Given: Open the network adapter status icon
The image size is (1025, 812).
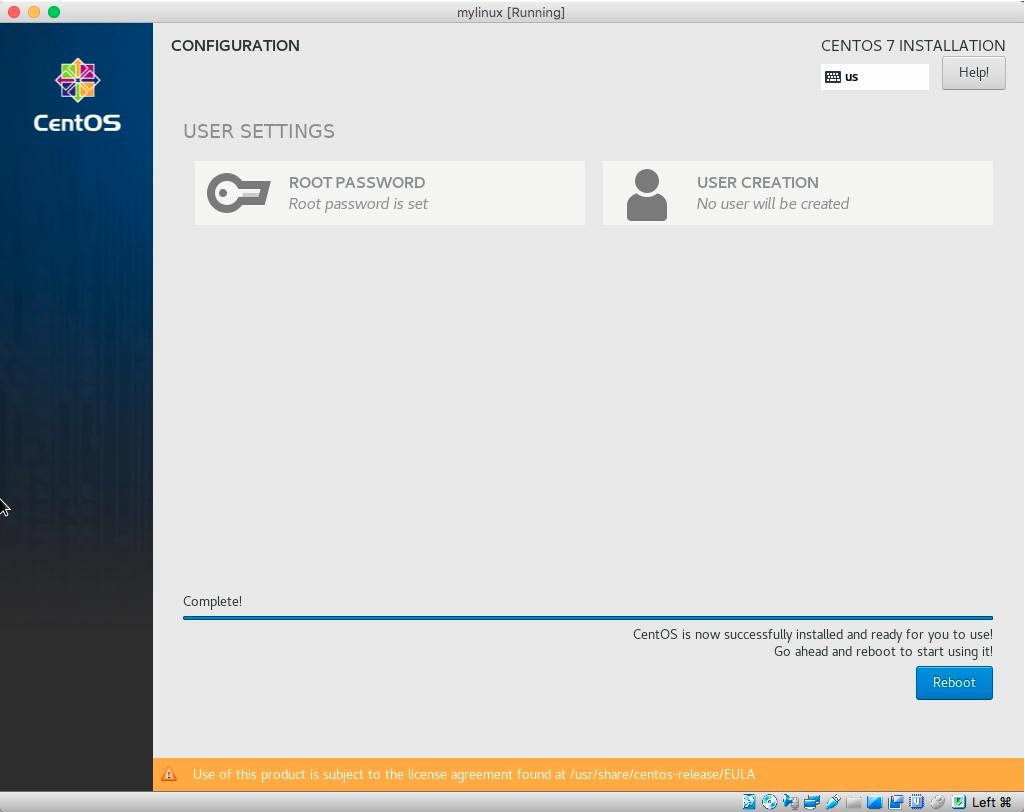Looking at the screenshot, I should (x=811, y=801).
